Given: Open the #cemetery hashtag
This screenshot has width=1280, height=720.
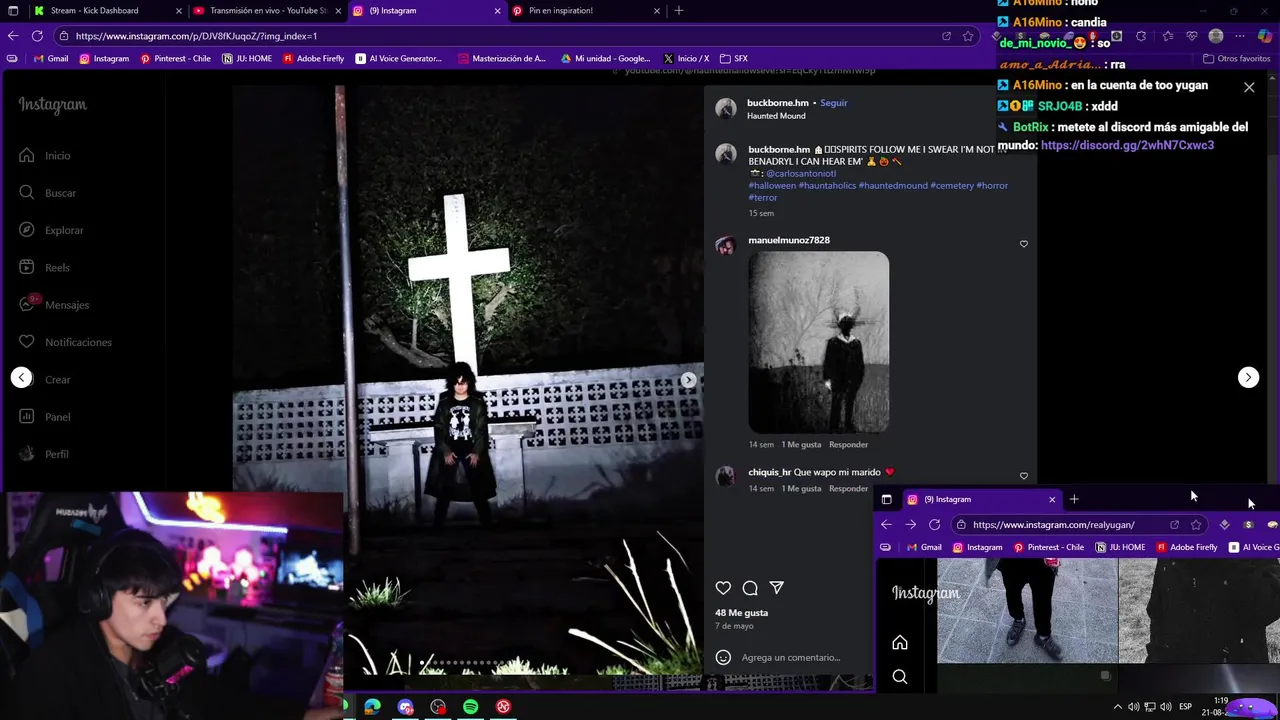Looking at the screenshot, I should [x=951, y=186].
